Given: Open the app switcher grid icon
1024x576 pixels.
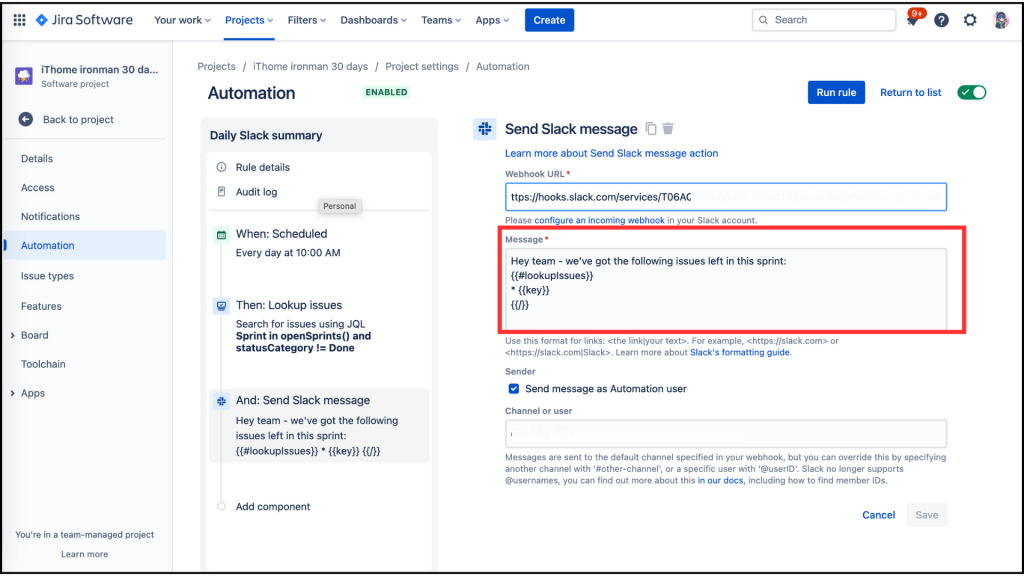Looking at the screenshot, I should pyautogui.click(x=20, y=20).
